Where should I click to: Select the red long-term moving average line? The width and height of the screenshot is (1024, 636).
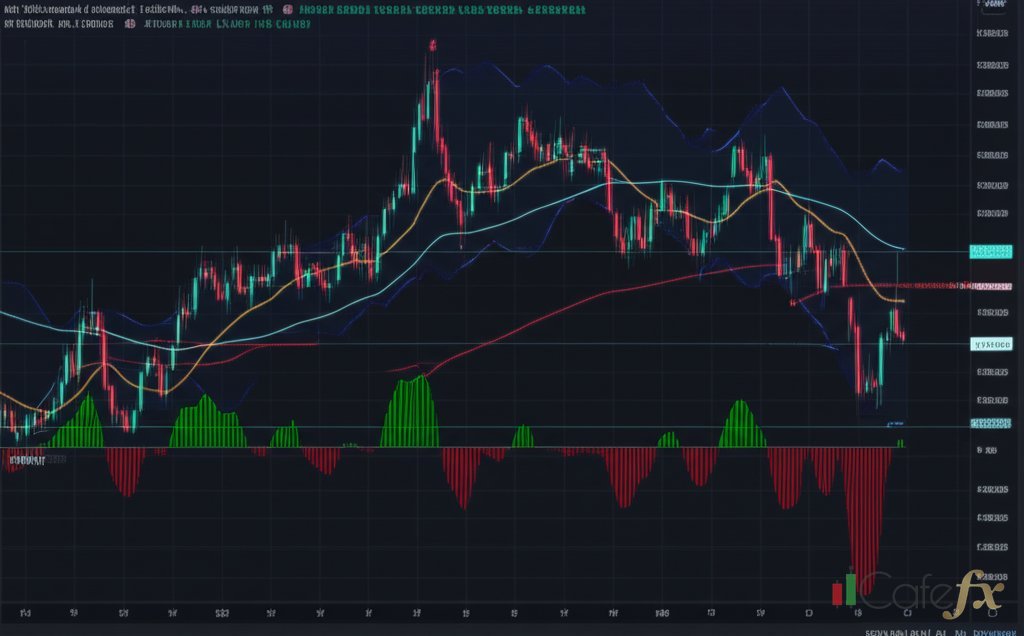pos(560,303)
